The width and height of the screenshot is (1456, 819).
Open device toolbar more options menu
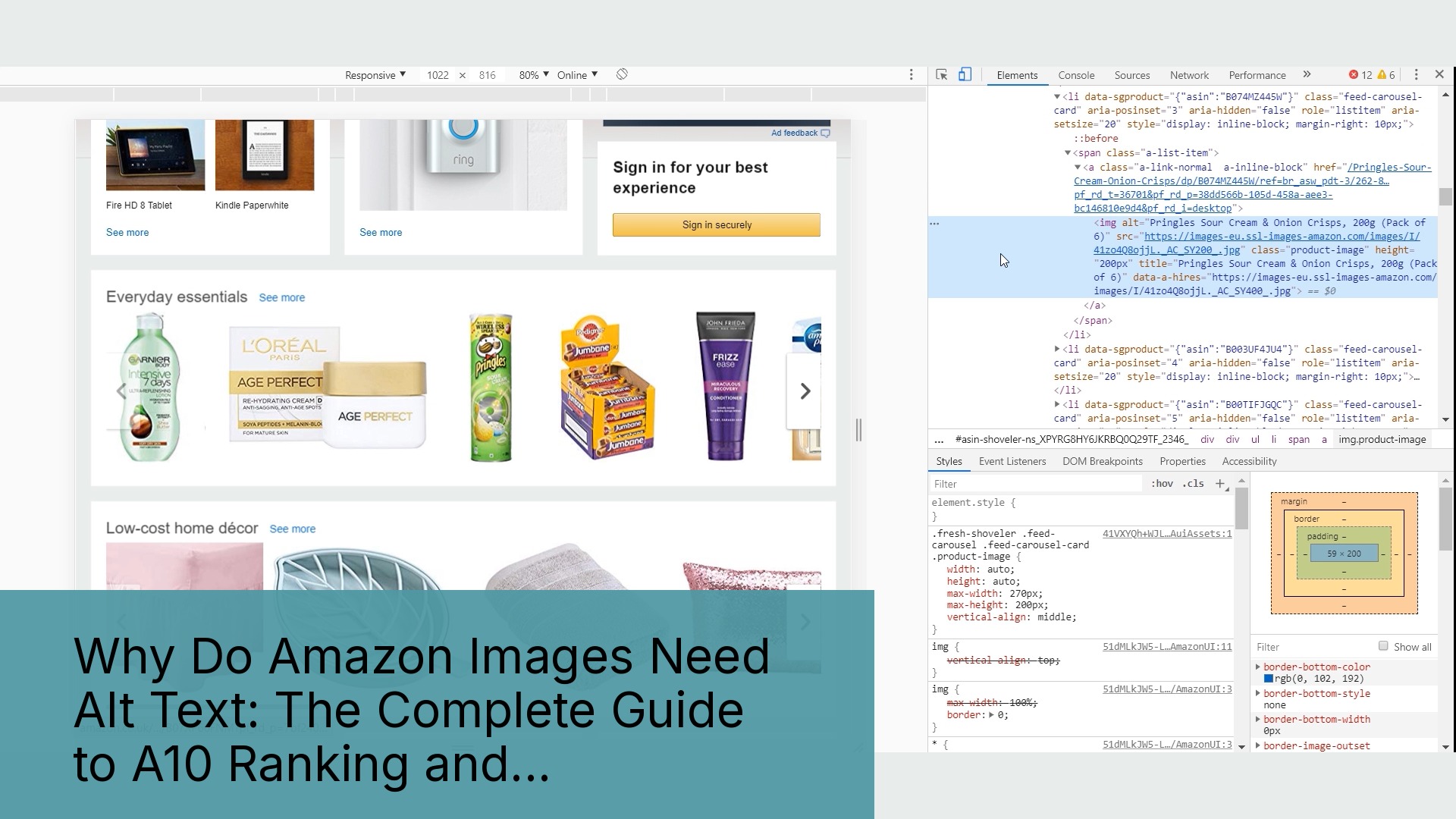pyautogui.click(x=912, y=74)
